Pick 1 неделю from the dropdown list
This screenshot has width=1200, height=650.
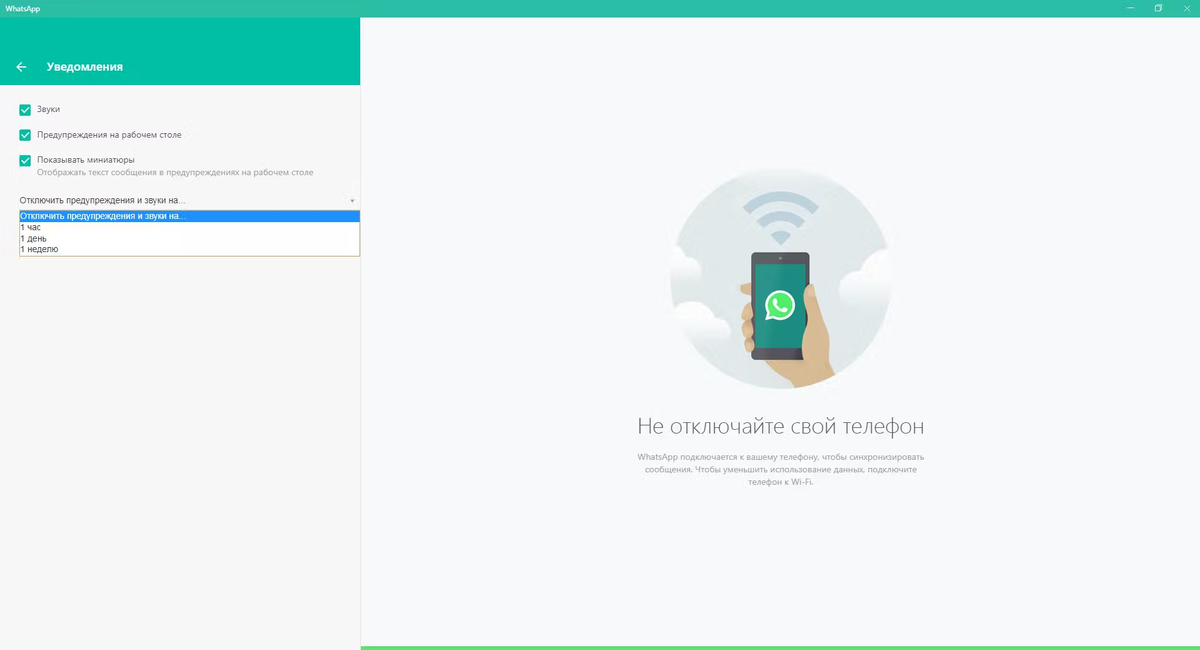tap(189, 249)
